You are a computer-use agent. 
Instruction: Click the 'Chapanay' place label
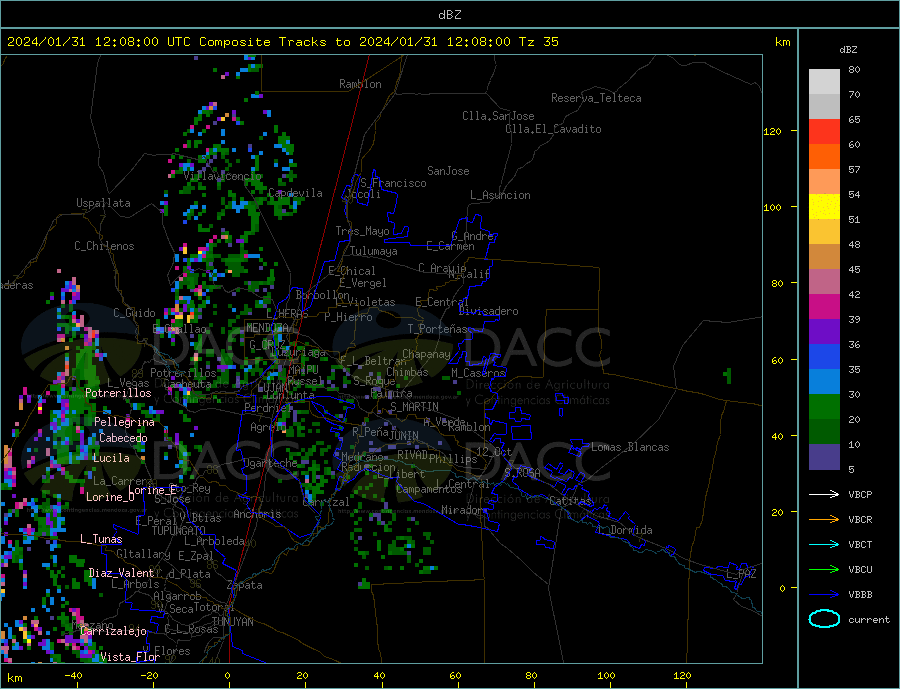click(x=426, y=354)
